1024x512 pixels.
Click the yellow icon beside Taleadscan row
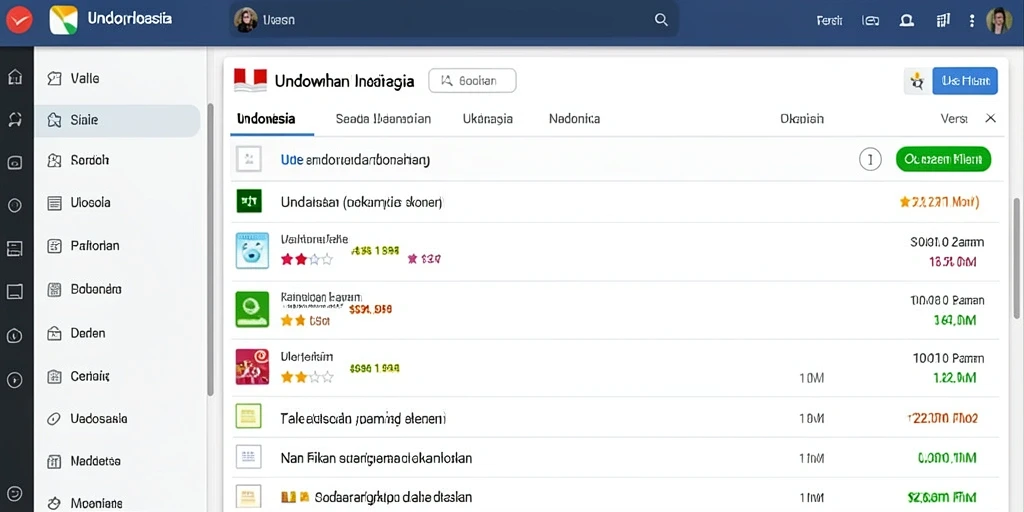click(x=248, y=415)
